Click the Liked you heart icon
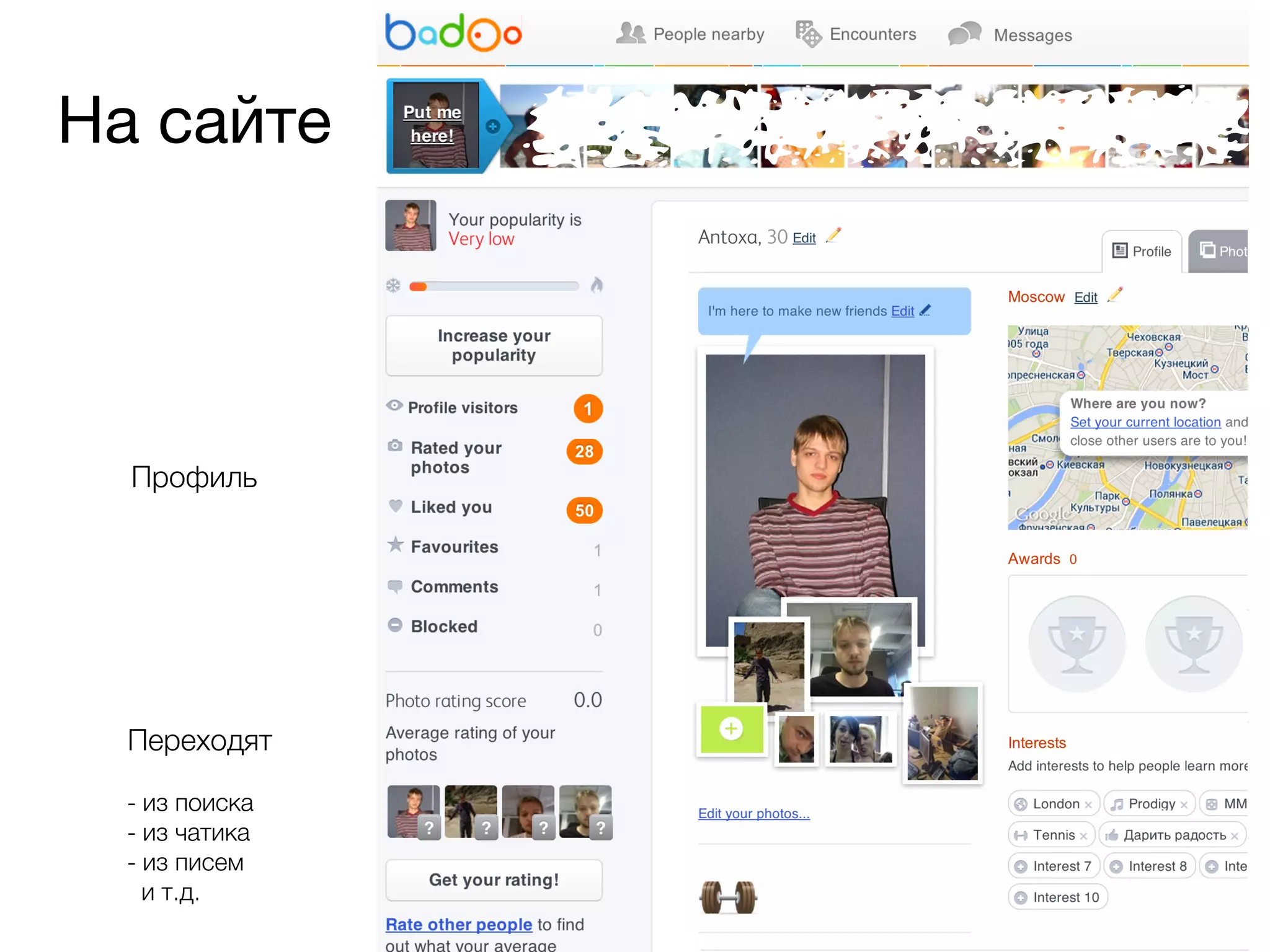This screenshot has width=1270, height=952. [395, 506]
